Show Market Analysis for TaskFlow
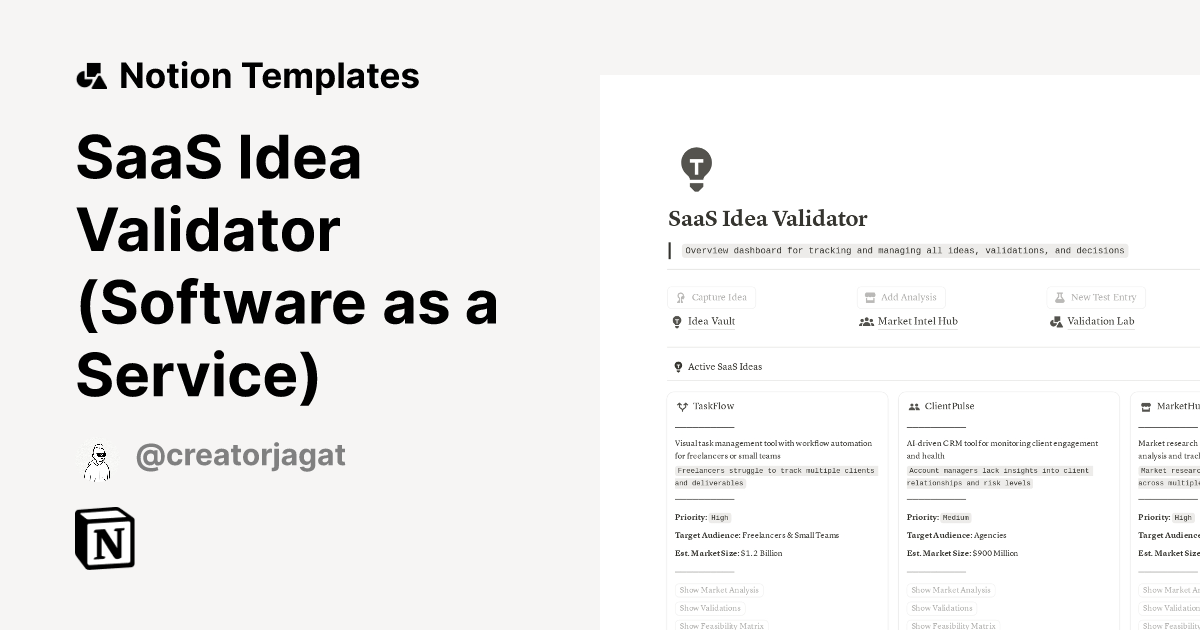 [719, 590]
